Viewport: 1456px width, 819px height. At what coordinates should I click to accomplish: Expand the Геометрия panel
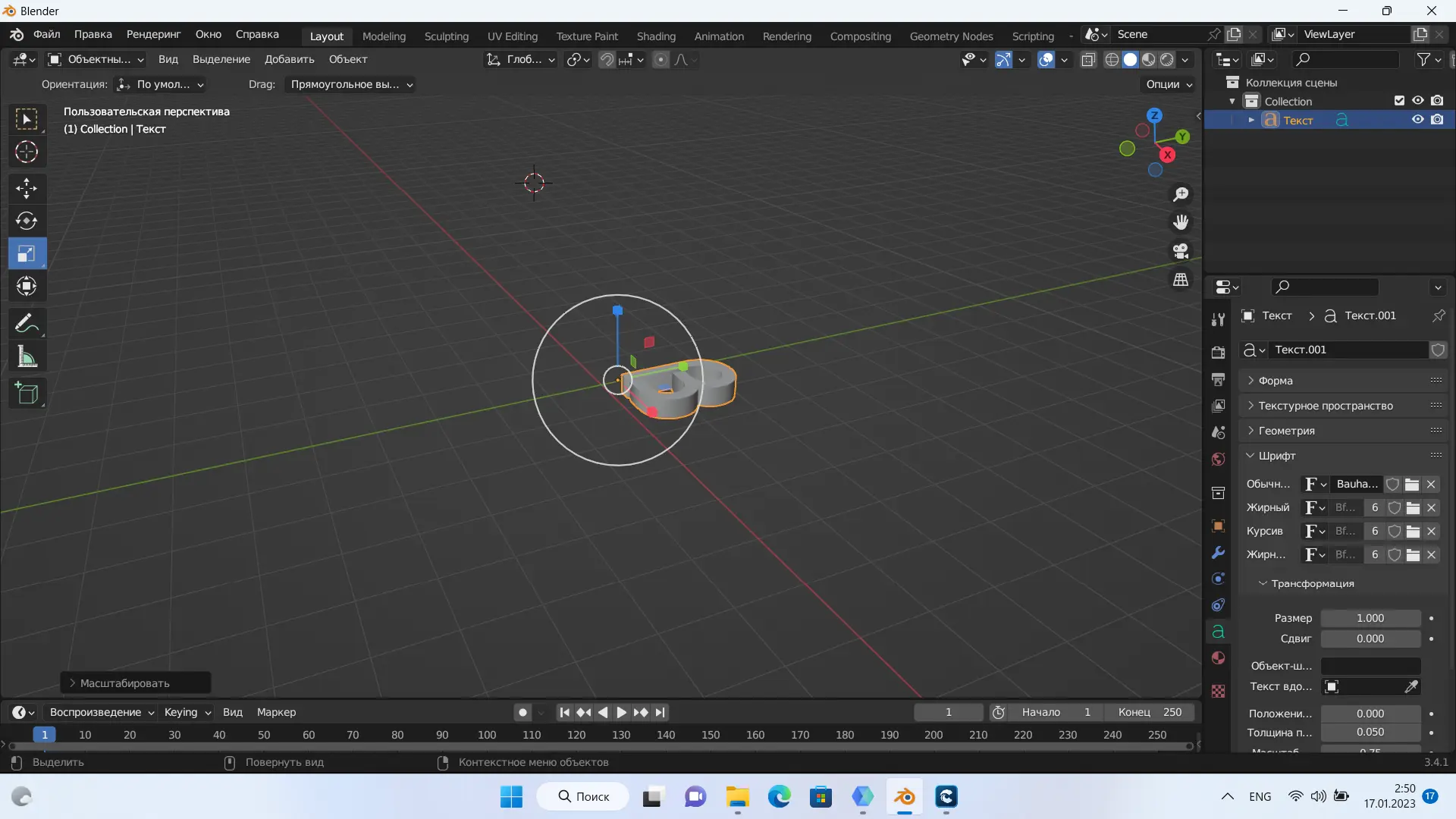tap(1344, 431)
